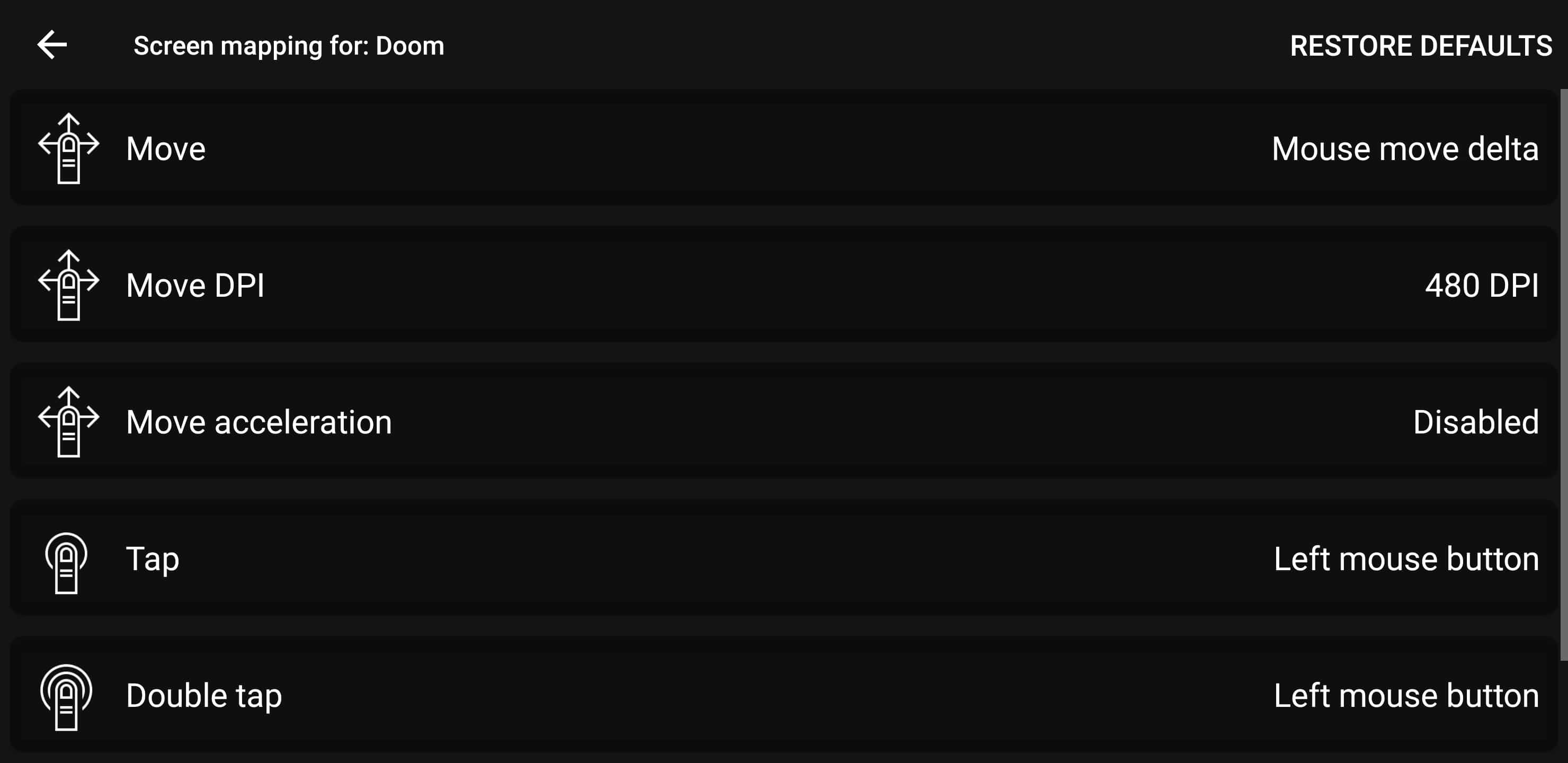1568x763 pixels.
Task: Click the icon beside Move DPI
Action: 68,285
